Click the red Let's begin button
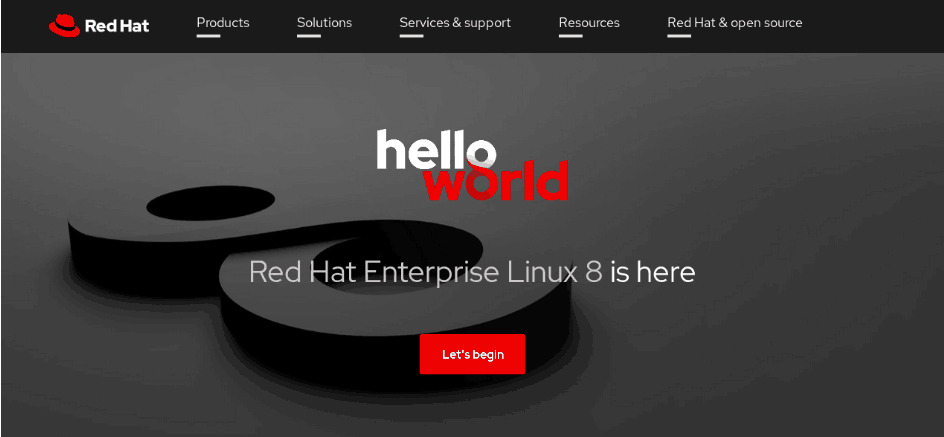The width and height of the screenshot is (944, 437). (472, 354)
